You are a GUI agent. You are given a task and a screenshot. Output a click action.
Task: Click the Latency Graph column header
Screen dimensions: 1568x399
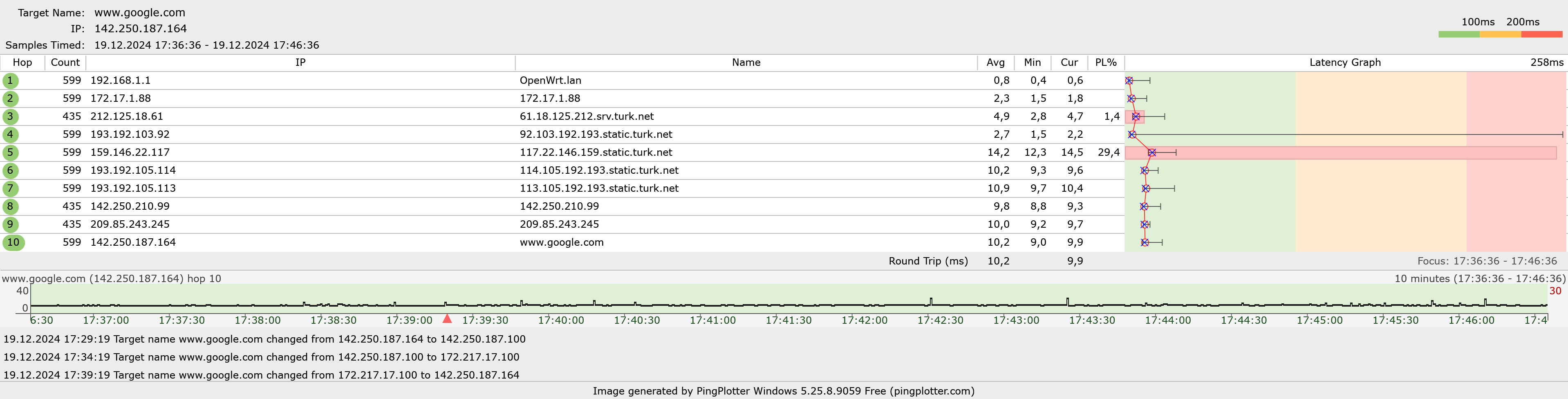coord(1344,63)
